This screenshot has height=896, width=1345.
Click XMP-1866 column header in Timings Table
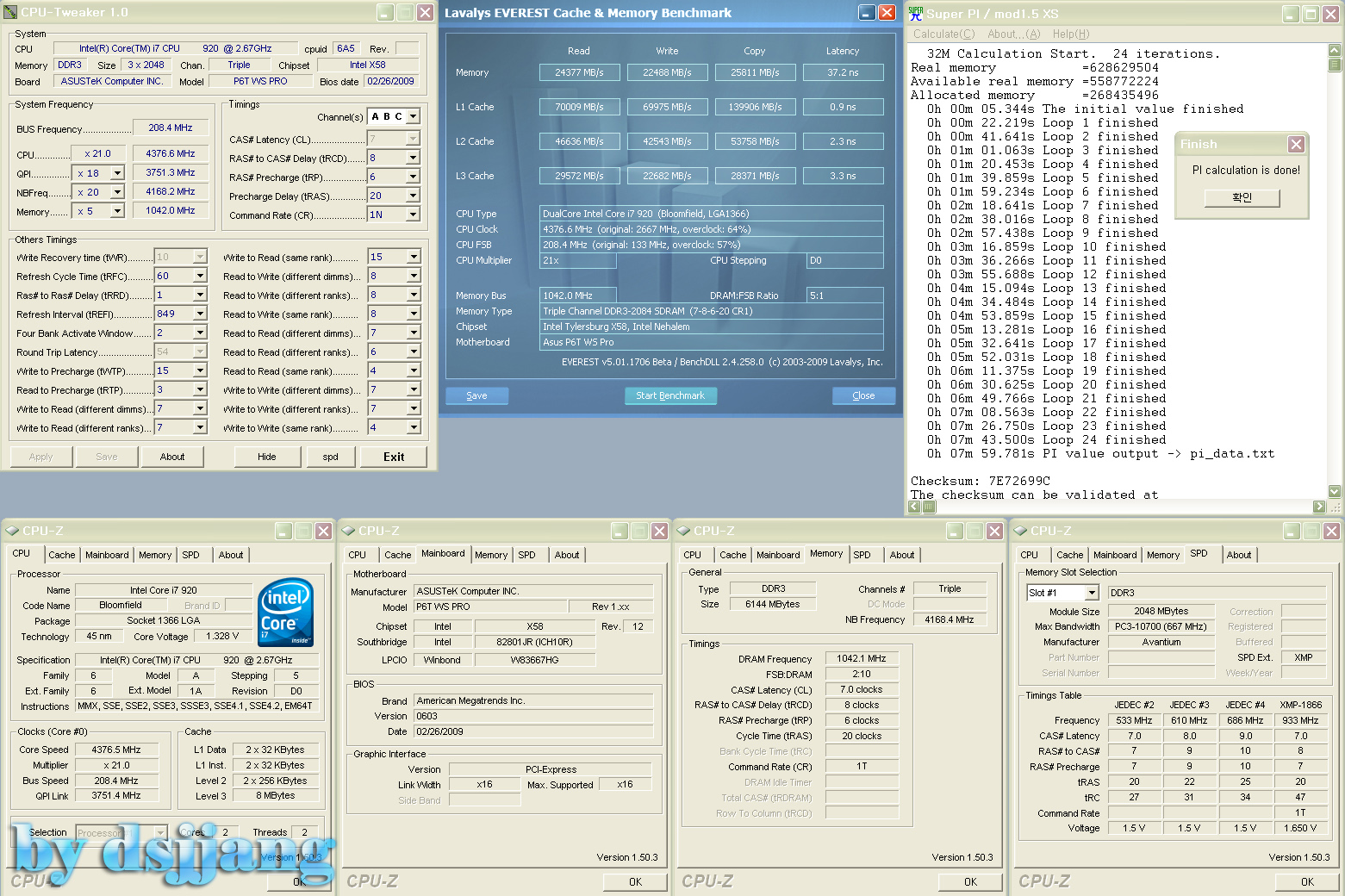tap(1300, 705)
